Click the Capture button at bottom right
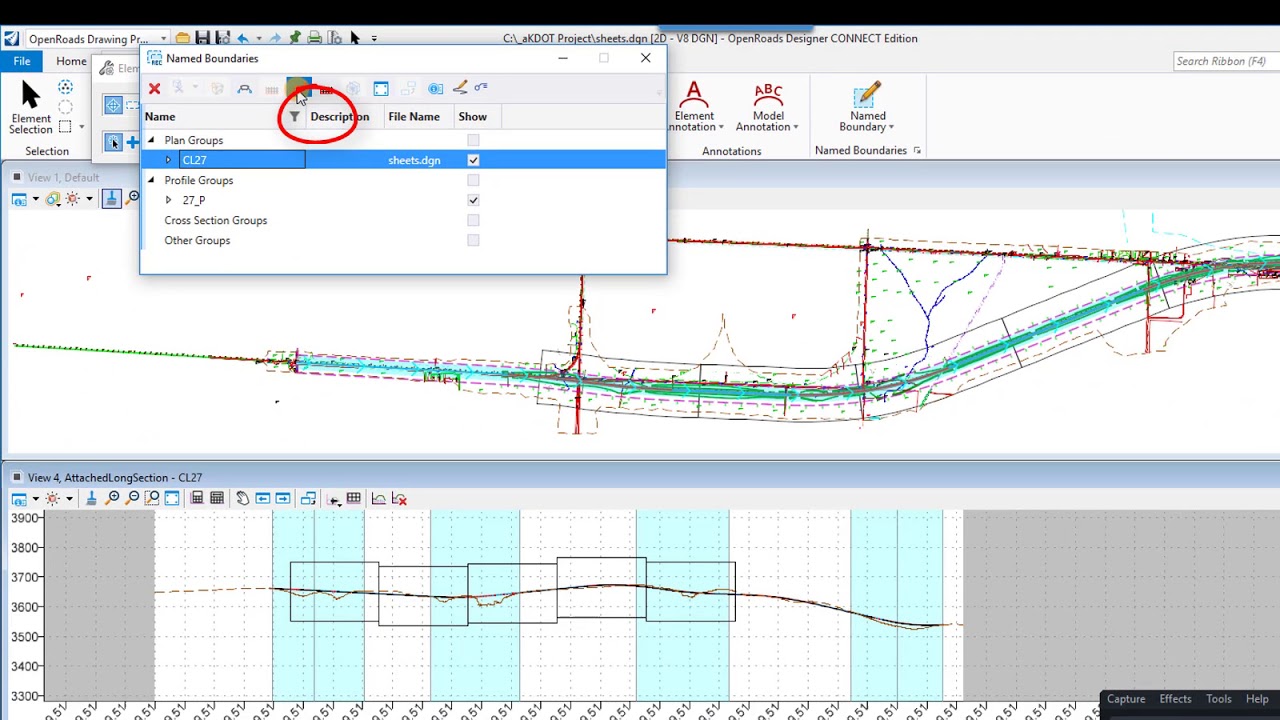This screenshot has width=1280, height=720. [x=1125, y=699]
